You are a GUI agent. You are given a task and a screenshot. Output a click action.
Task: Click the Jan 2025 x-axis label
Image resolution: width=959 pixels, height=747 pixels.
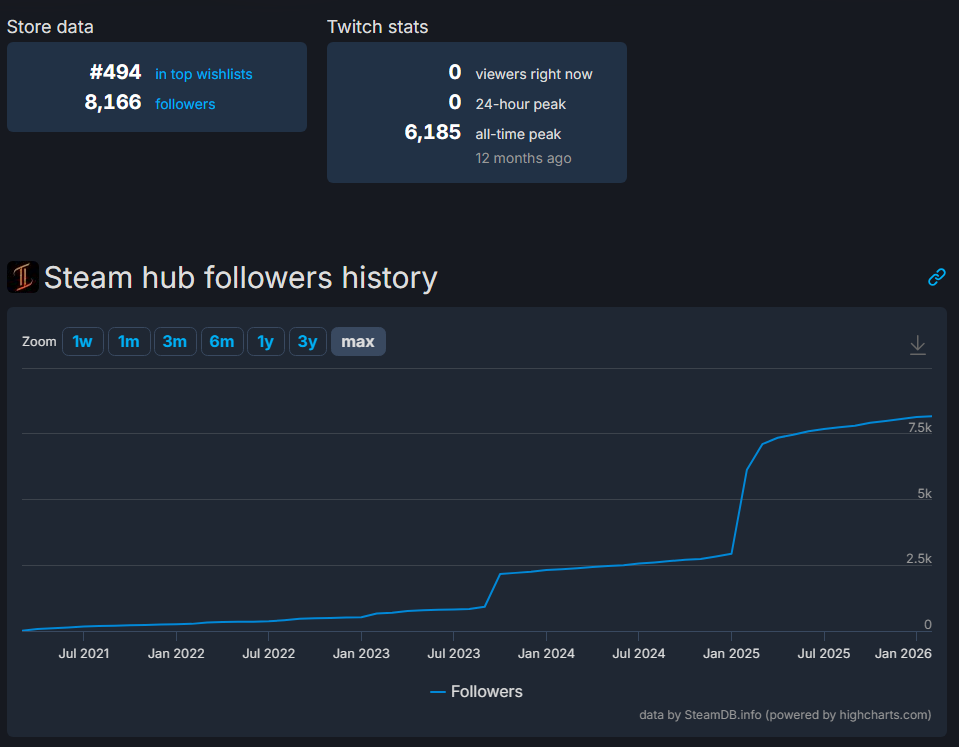click(731, 653)
